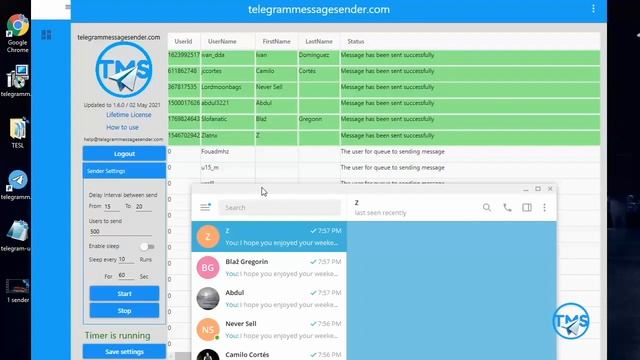Open Sender Settings section
Image resolution: width=640 pixels, height=360 pixels.
124,171
